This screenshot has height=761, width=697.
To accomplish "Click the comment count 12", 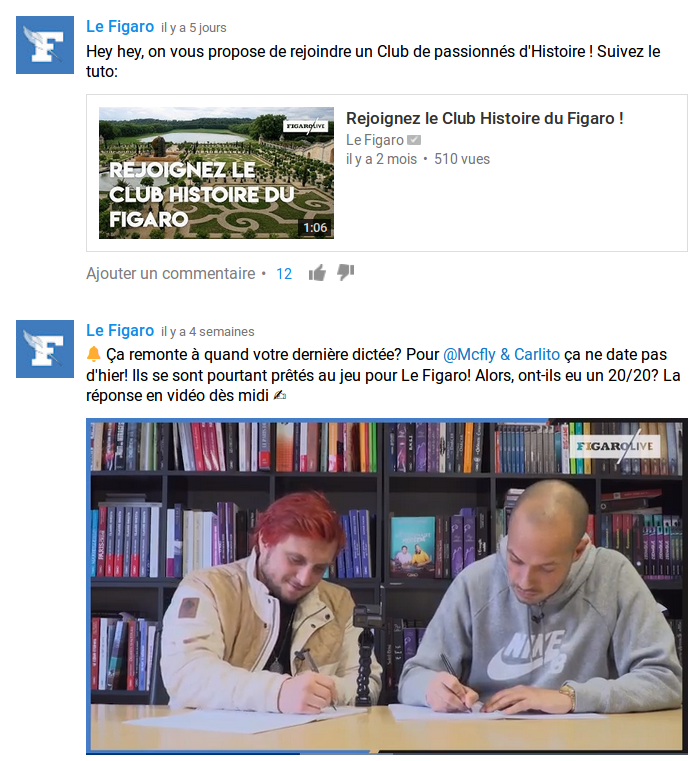I will click(284, 274).
